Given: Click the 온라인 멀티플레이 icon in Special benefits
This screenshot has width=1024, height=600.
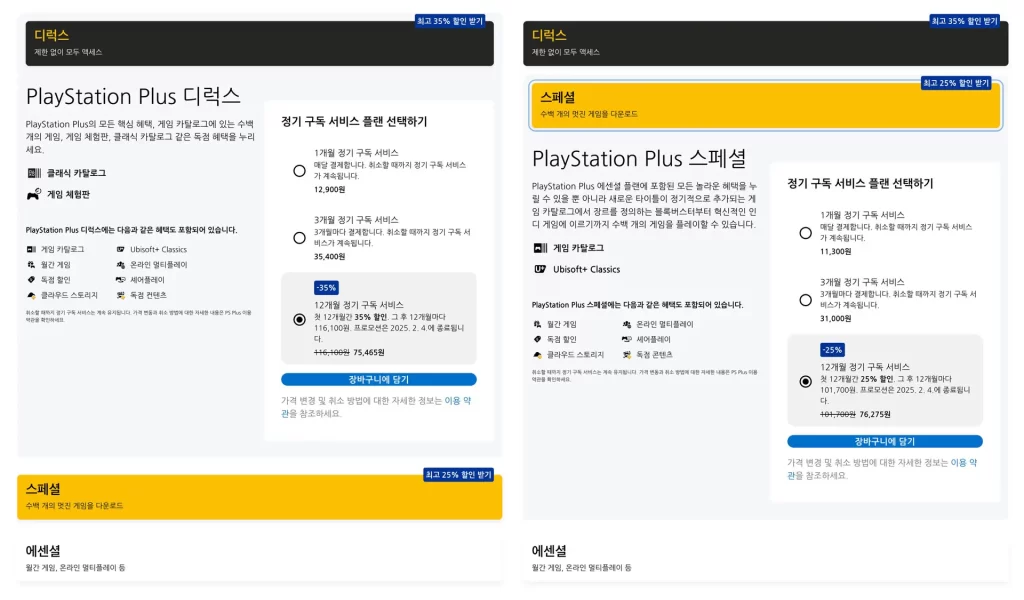Looking at the screenshot, I should [628, 323].
